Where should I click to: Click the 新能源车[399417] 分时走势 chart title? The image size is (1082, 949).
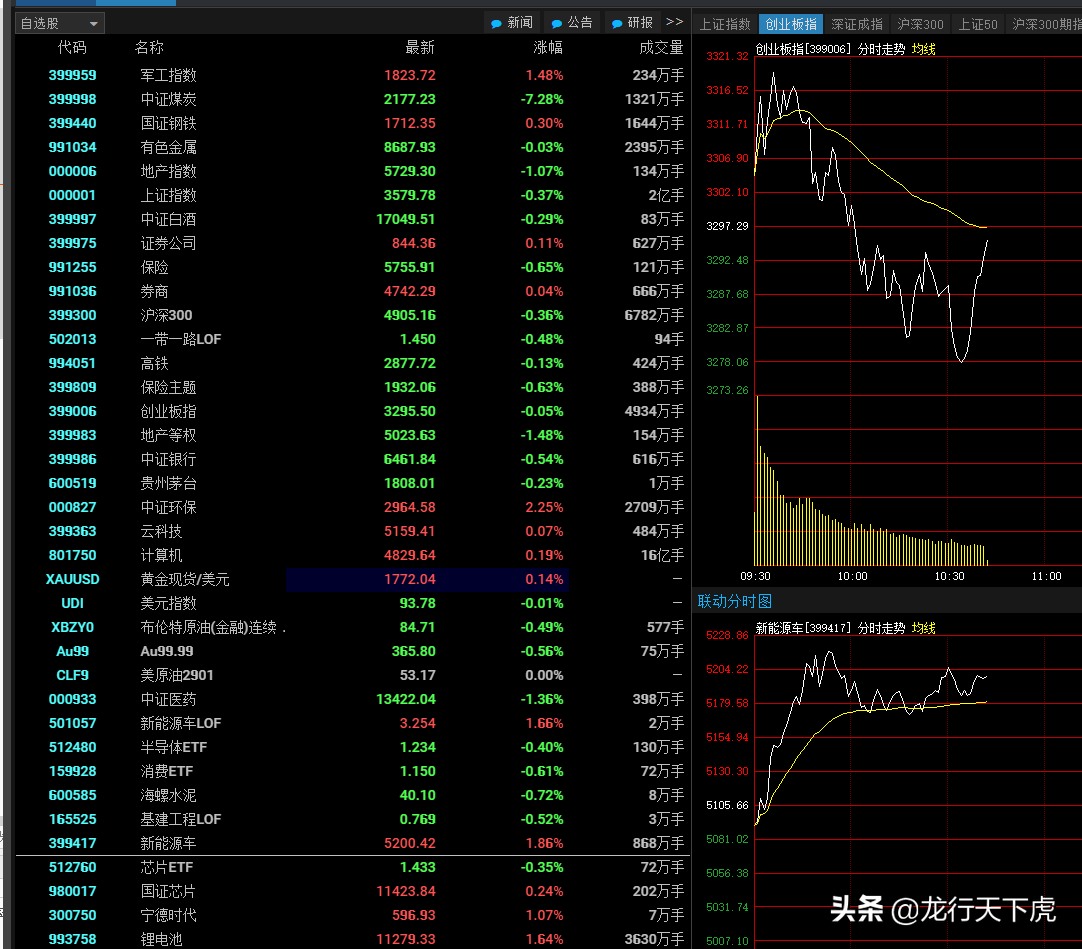coord(830,628)
